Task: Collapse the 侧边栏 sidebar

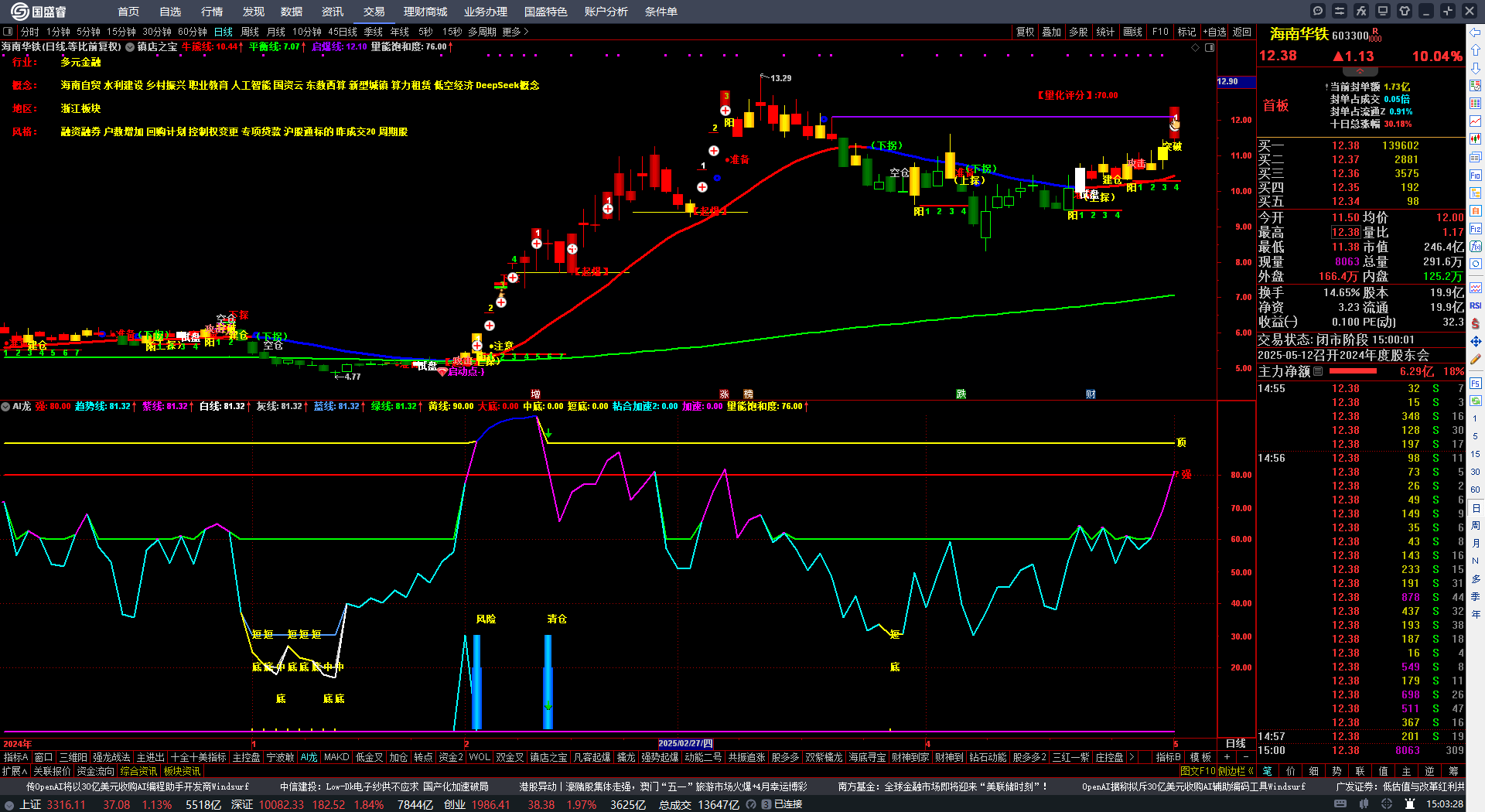Action: point(1236,771)
